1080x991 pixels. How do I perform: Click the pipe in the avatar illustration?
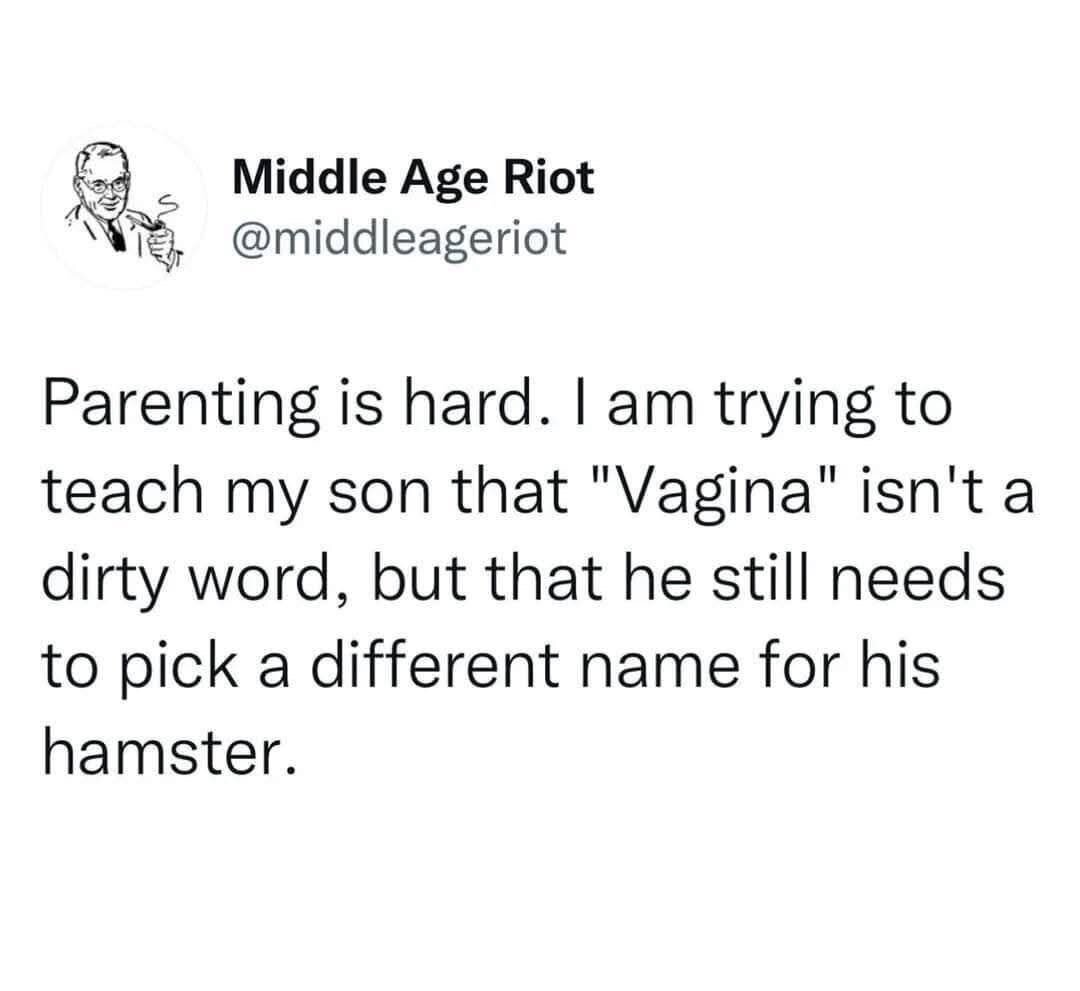click(x=150, y=230)
